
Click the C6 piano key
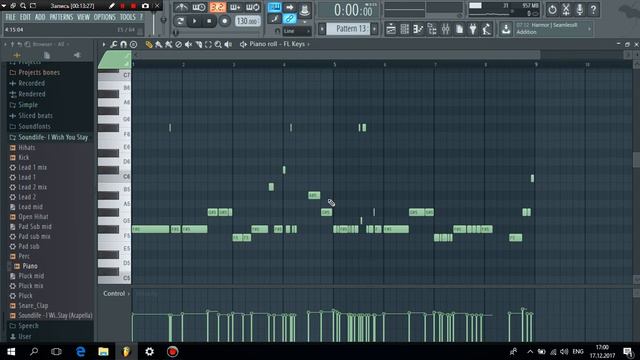pyautogui.click(x=114, y=177)
